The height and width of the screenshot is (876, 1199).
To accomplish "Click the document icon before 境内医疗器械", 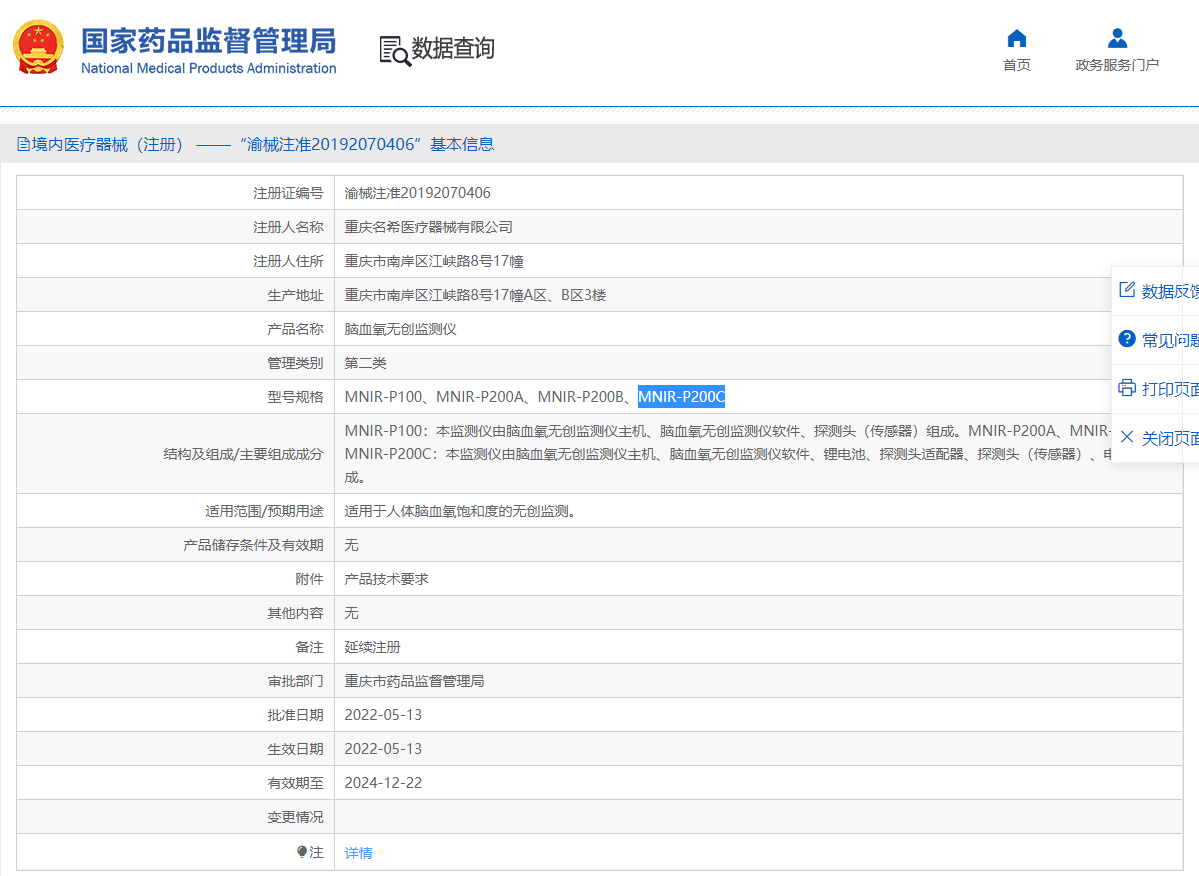I will [x=24, y=144].
